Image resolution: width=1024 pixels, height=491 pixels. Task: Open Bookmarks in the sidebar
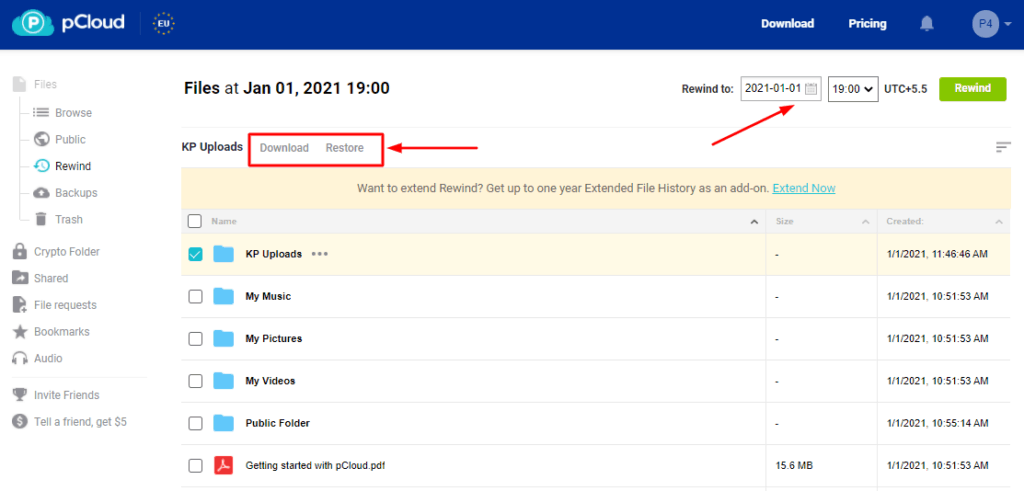point(62,332)
